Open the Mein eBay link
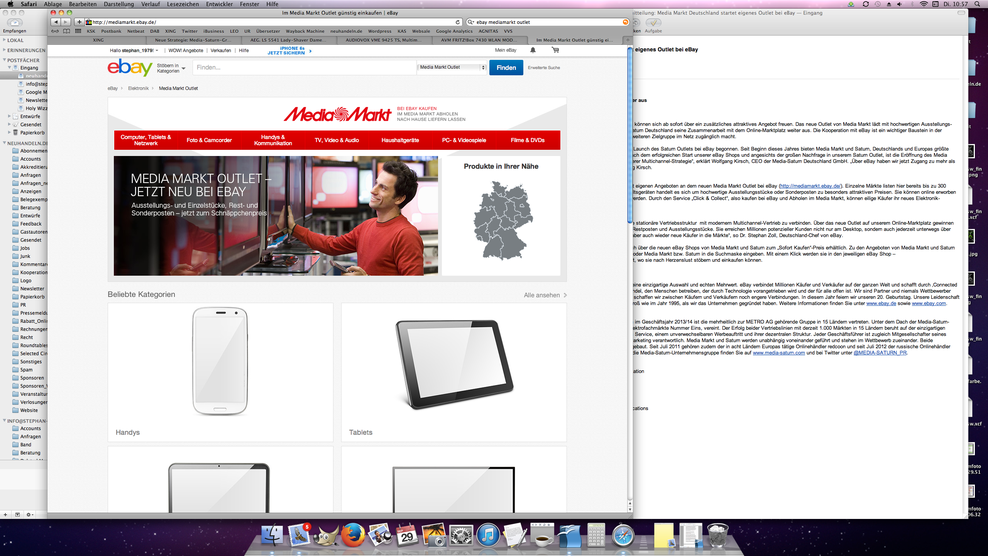The height and width of the screenshot is (556, 988). point(505,50)
